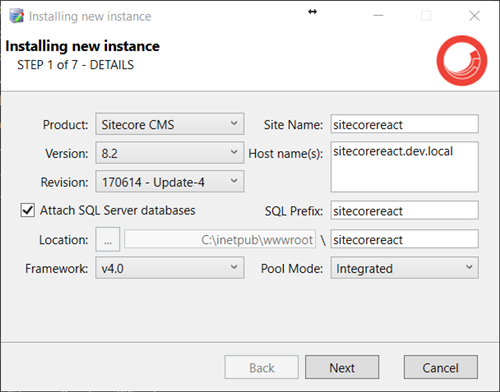500x392 pixels.
Task: Click the SQL Prefix label
Action: coord(294,211)
